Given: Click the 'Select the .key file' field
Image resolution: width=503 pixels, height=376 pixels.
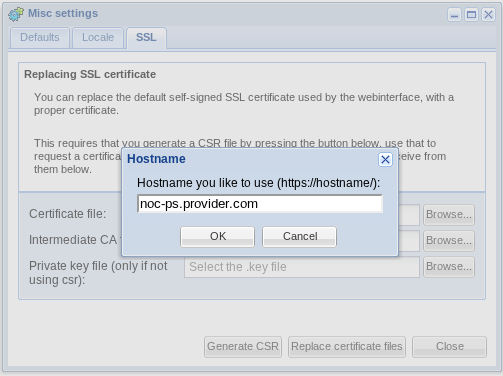Looking at the screenshot, I should point(302,267).
